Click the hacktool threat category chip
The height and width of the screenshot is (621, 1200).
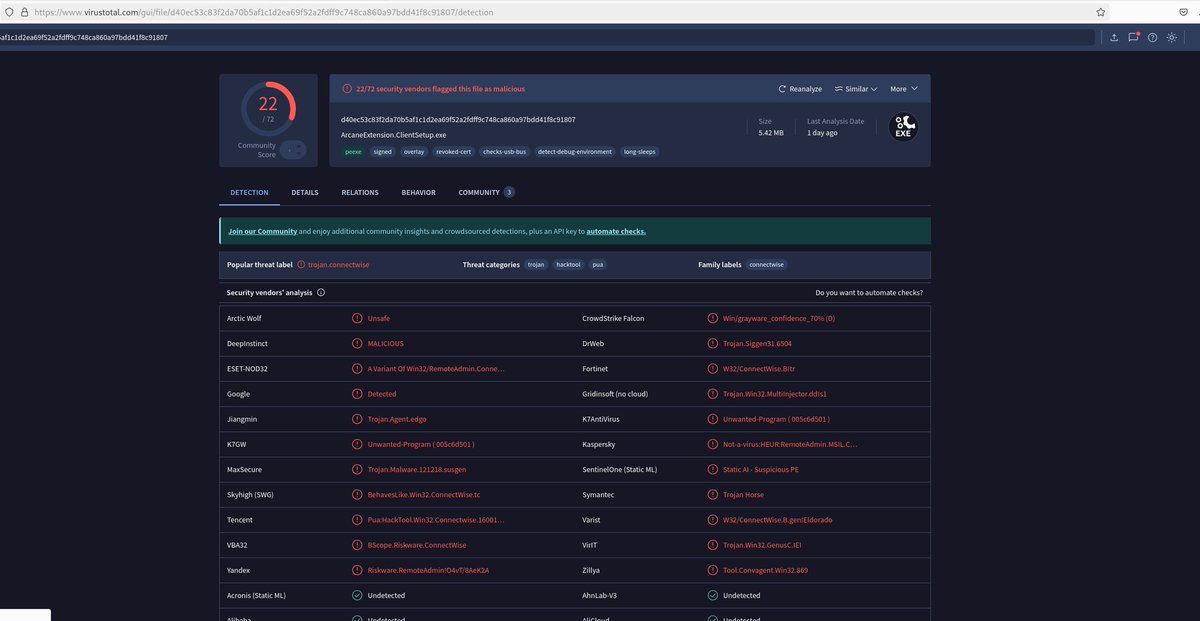(567, 265)
